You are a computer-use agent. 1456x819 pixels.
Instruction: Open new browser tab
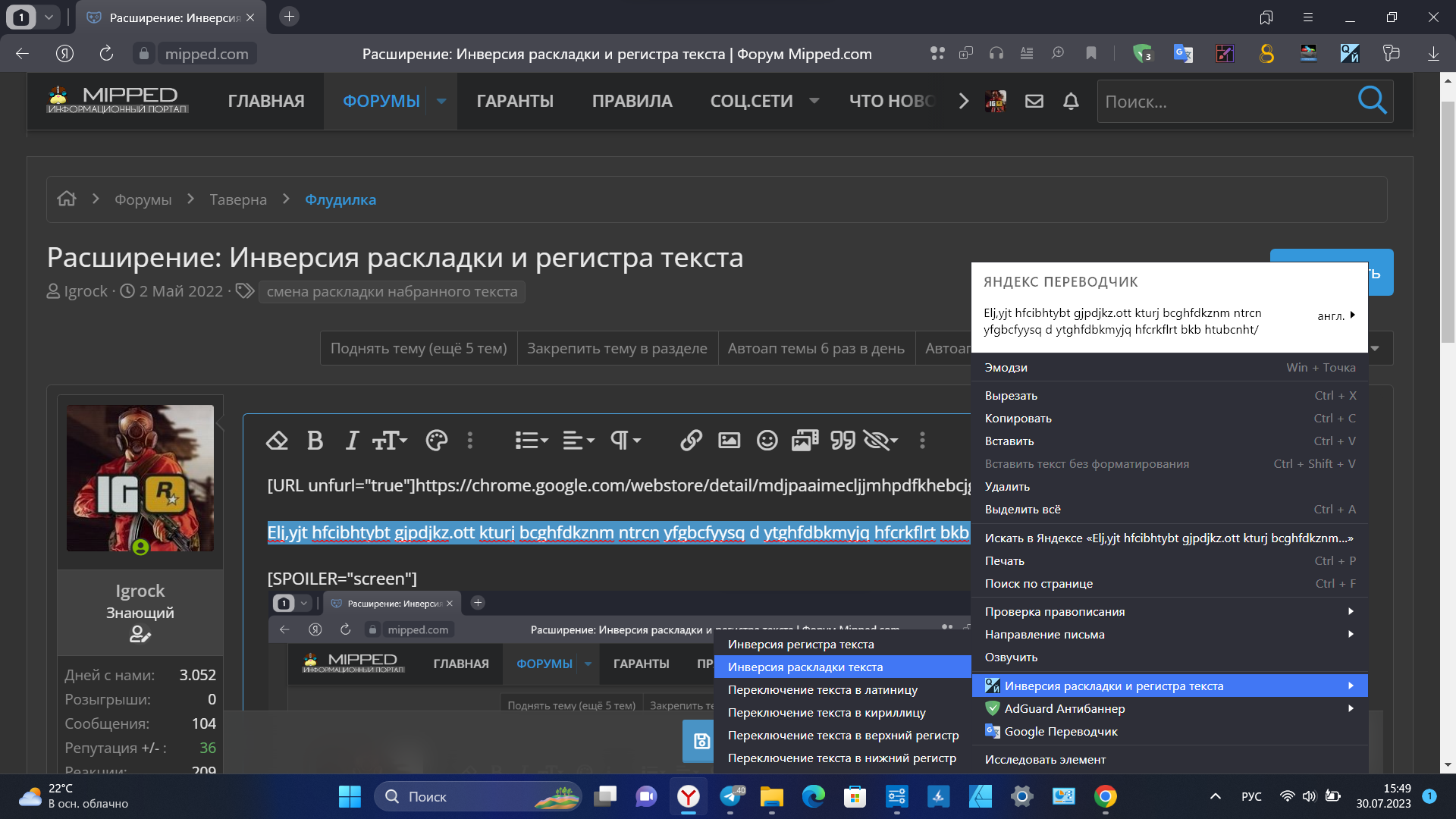(289, 17)
